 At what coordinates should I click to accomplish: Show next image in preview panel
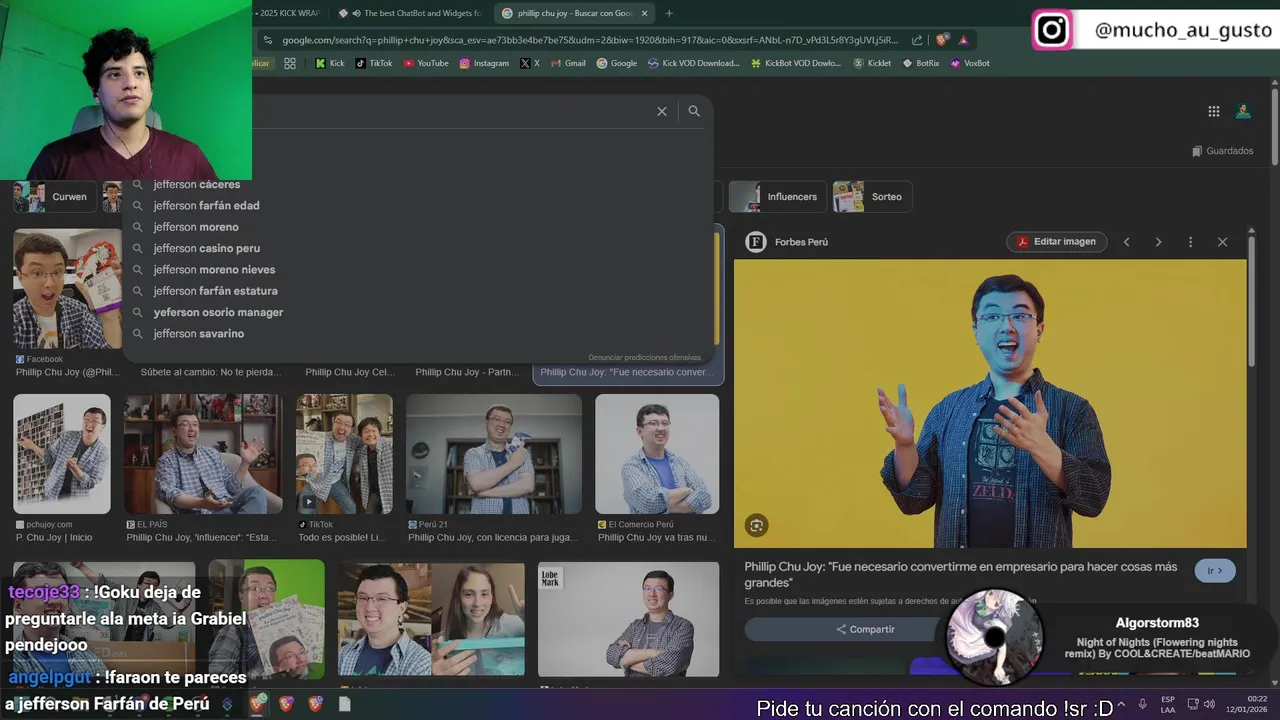1158,242
